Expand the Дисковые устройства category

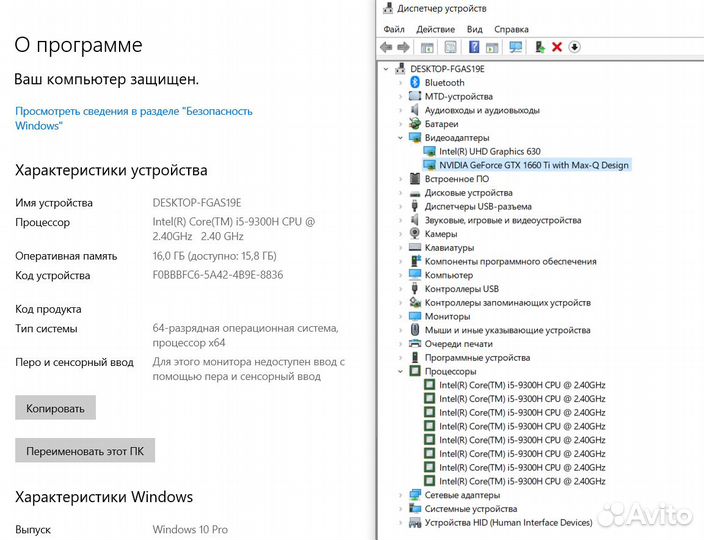point(400,193)
